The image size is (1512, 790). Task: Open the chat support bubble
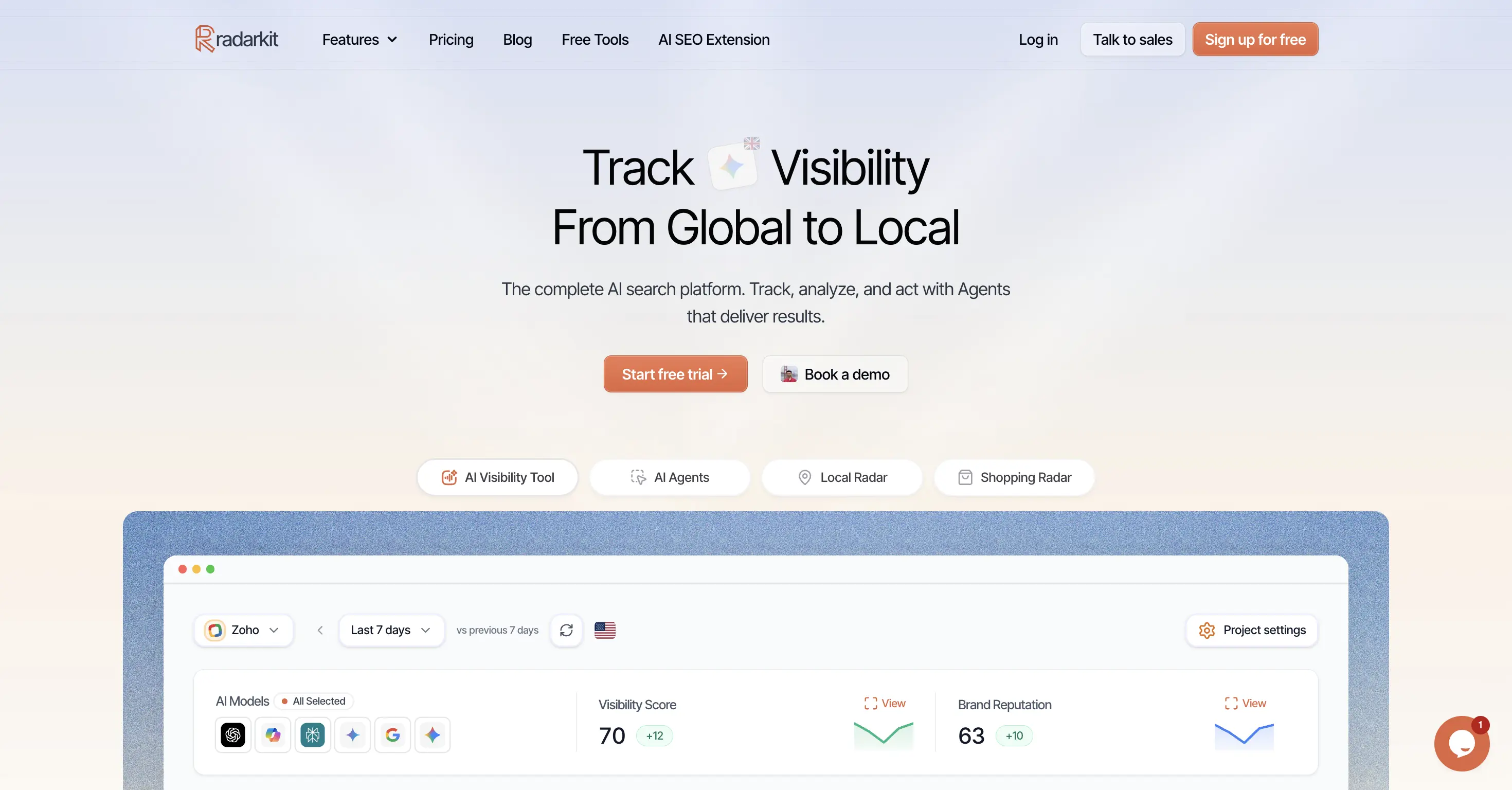[1462, 744]
